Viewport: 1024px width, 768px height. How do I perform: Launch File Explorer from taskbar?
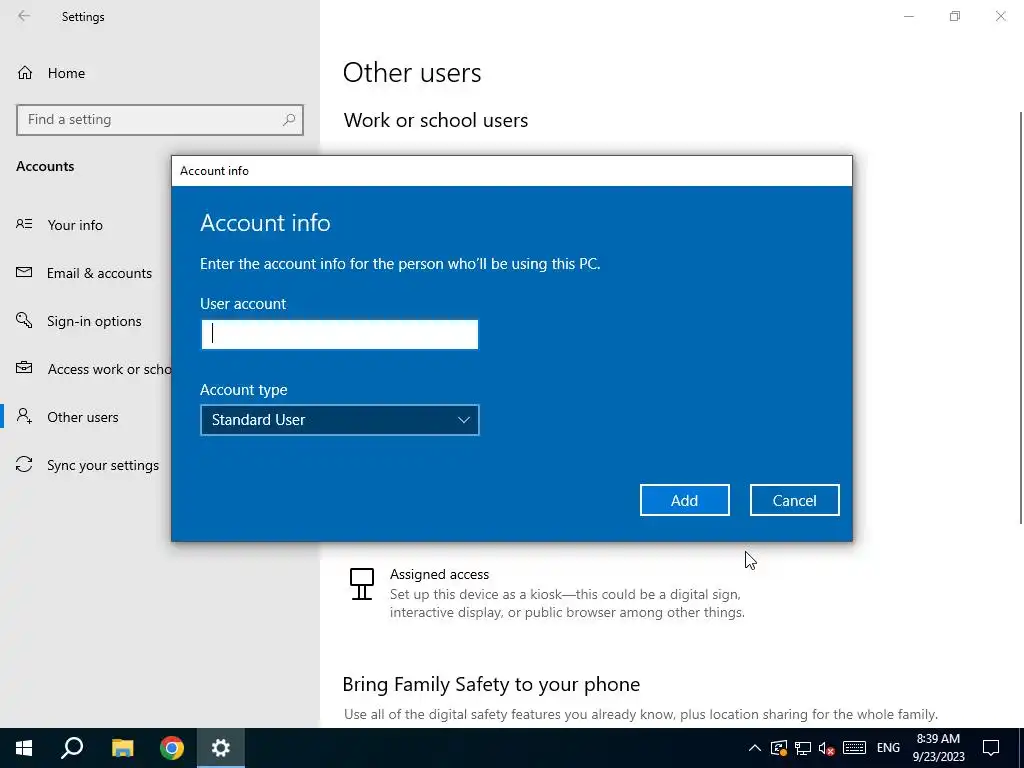pyautogui.click(x=122, y=748)
